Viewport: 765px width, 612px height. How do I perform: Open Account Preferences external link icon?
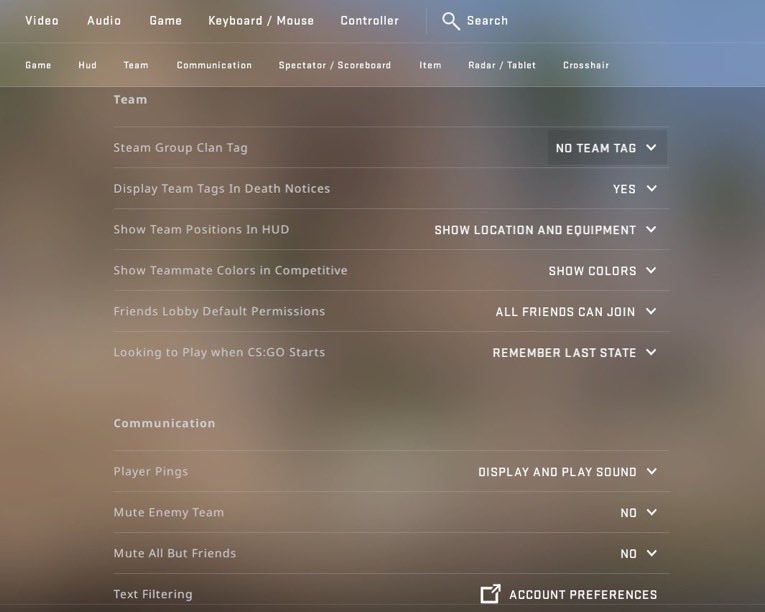coord(490,594)
